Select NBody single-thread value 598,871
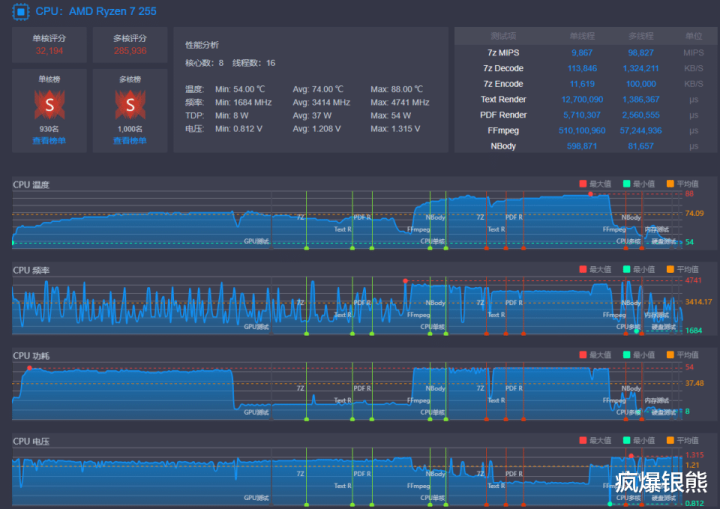720x509 pixels. (582, 147)
